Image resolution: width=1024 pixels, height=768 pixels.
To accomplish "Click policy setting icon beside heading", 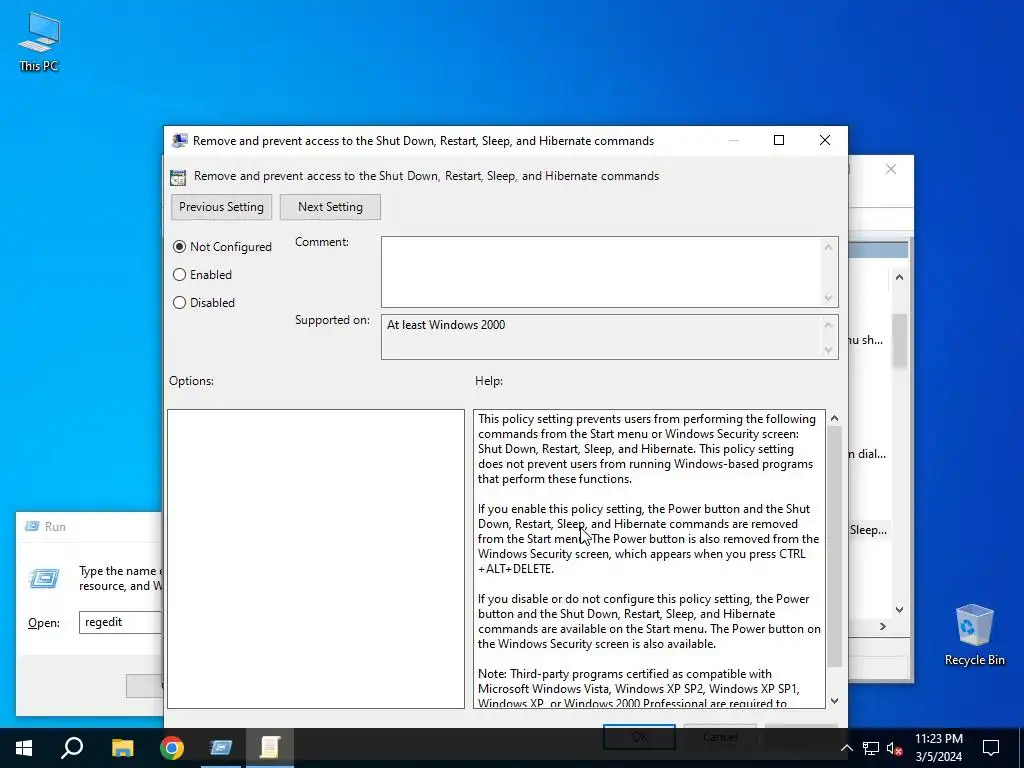I will click(x=178, y=177).
